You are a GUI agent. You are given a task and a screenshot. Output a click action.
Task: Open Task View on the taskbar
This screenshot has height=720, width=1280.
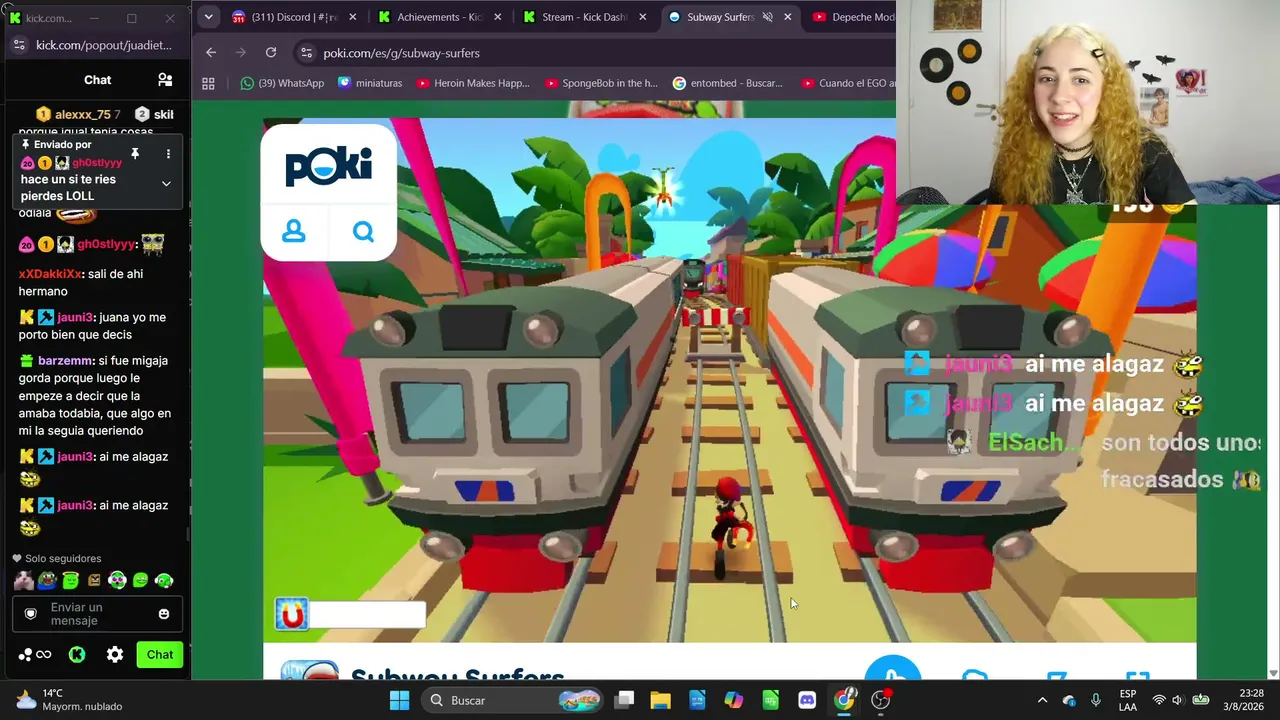[624, 700]
